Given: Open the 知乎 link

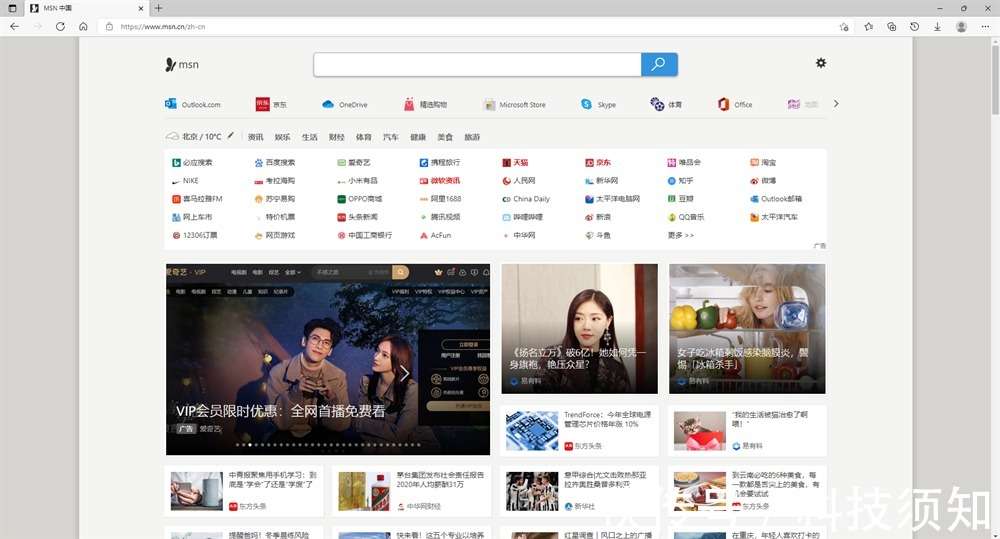Looking at the screenshot, I should [x=680, y=181].
